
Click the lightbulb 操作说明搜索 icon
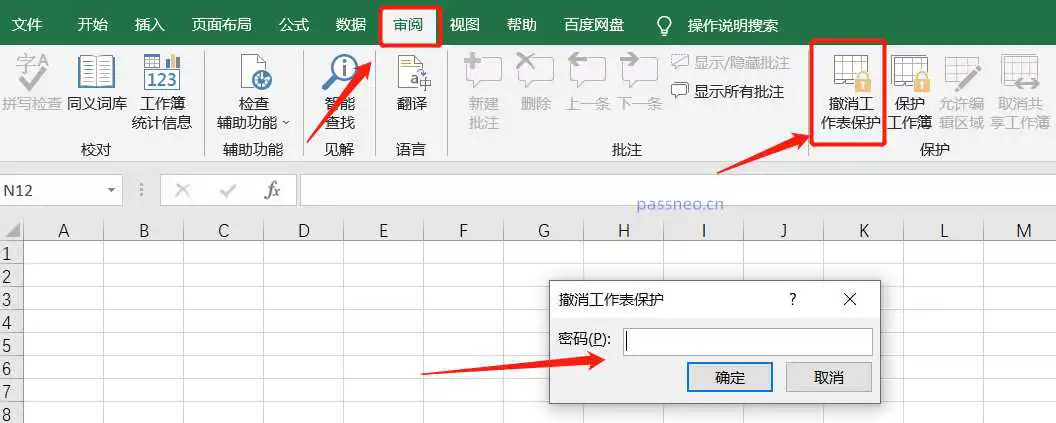coord(664,26)
